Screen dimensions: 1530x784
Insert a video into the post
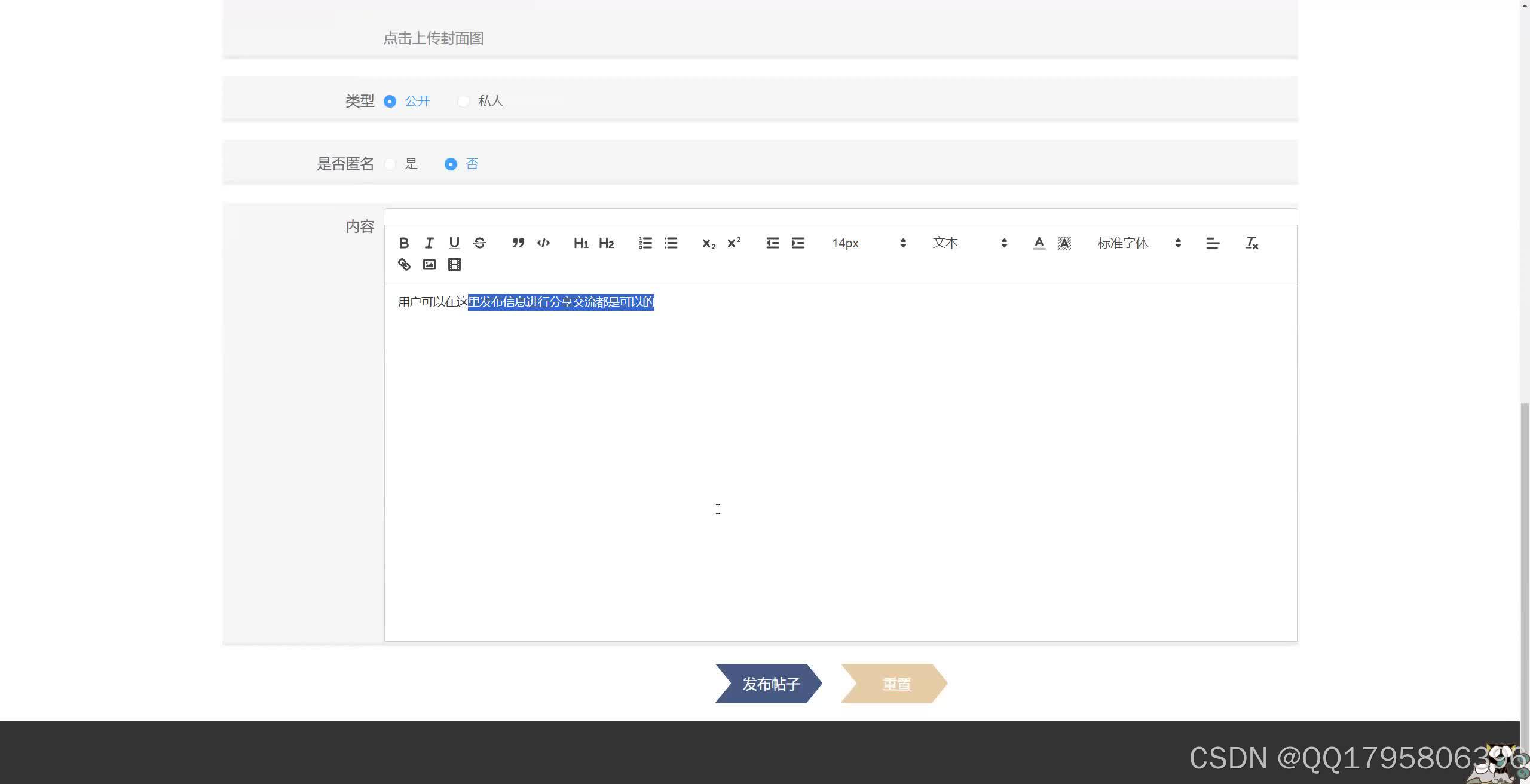pyautogui.click(x=454, y=265)
